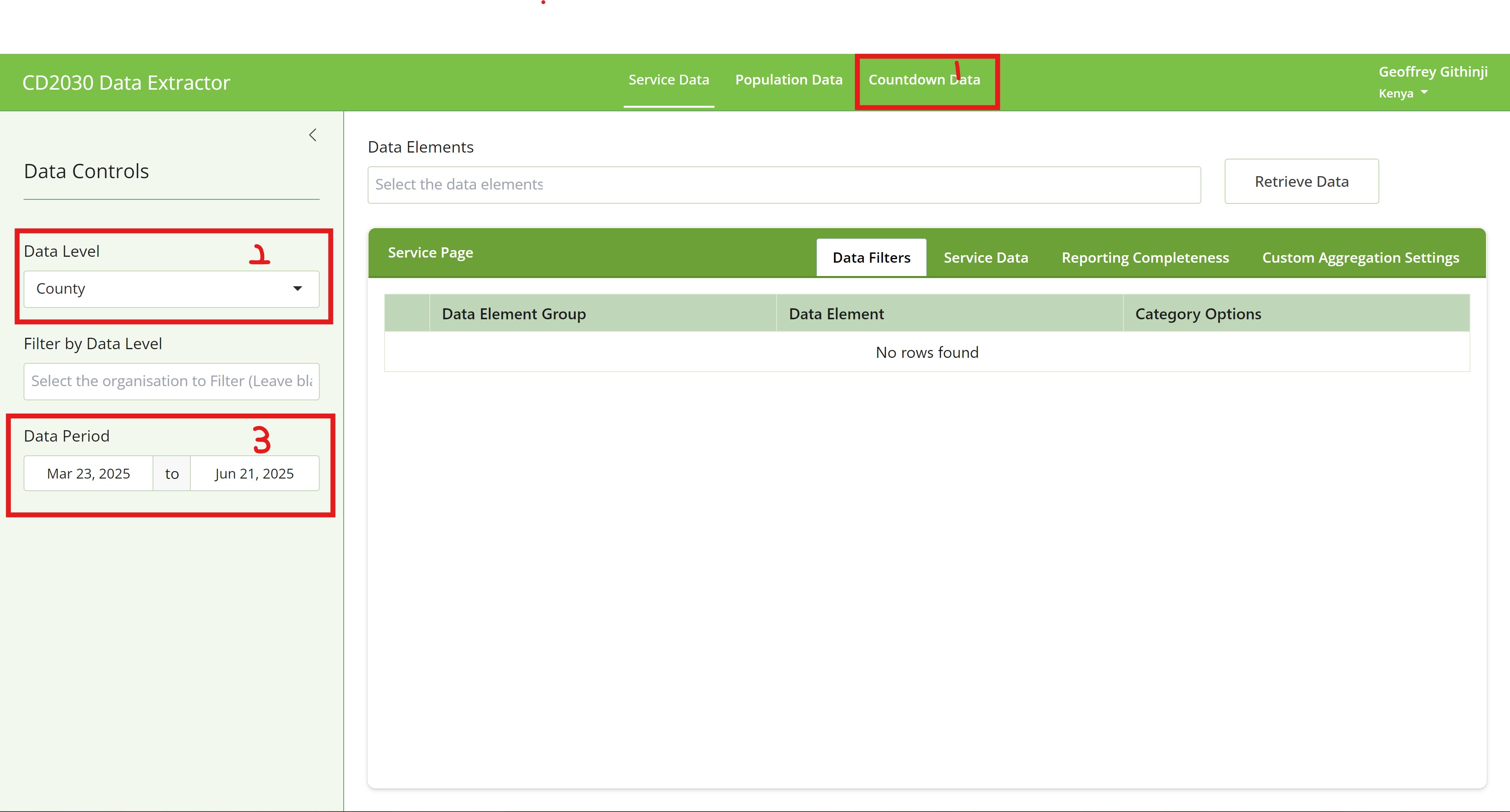Select the Service Data top navigation tab
The height and width of the screenshot is (812, 1510).
tap(668, 80)
